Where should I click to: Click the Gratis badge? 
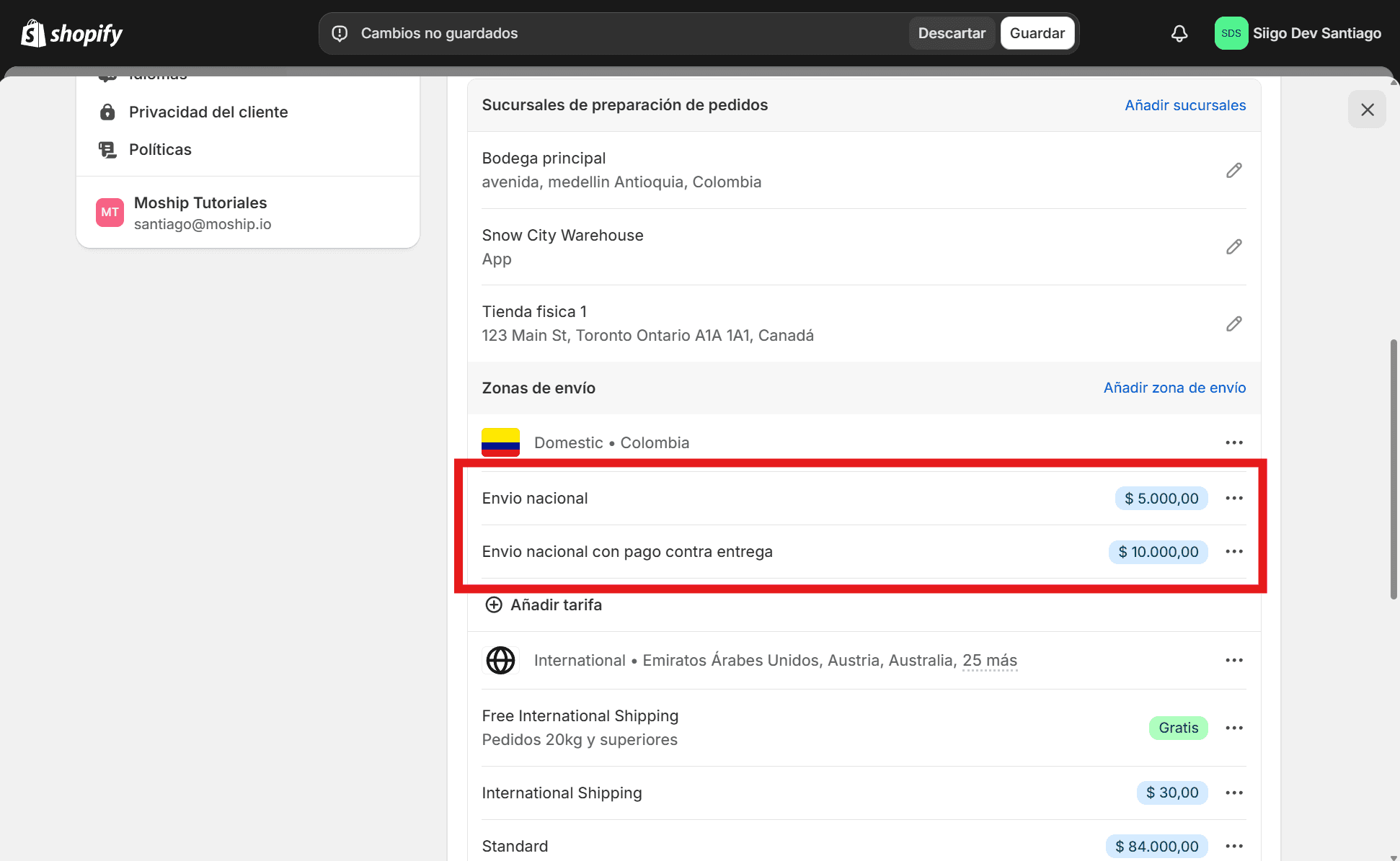[x=1179, y=728]
